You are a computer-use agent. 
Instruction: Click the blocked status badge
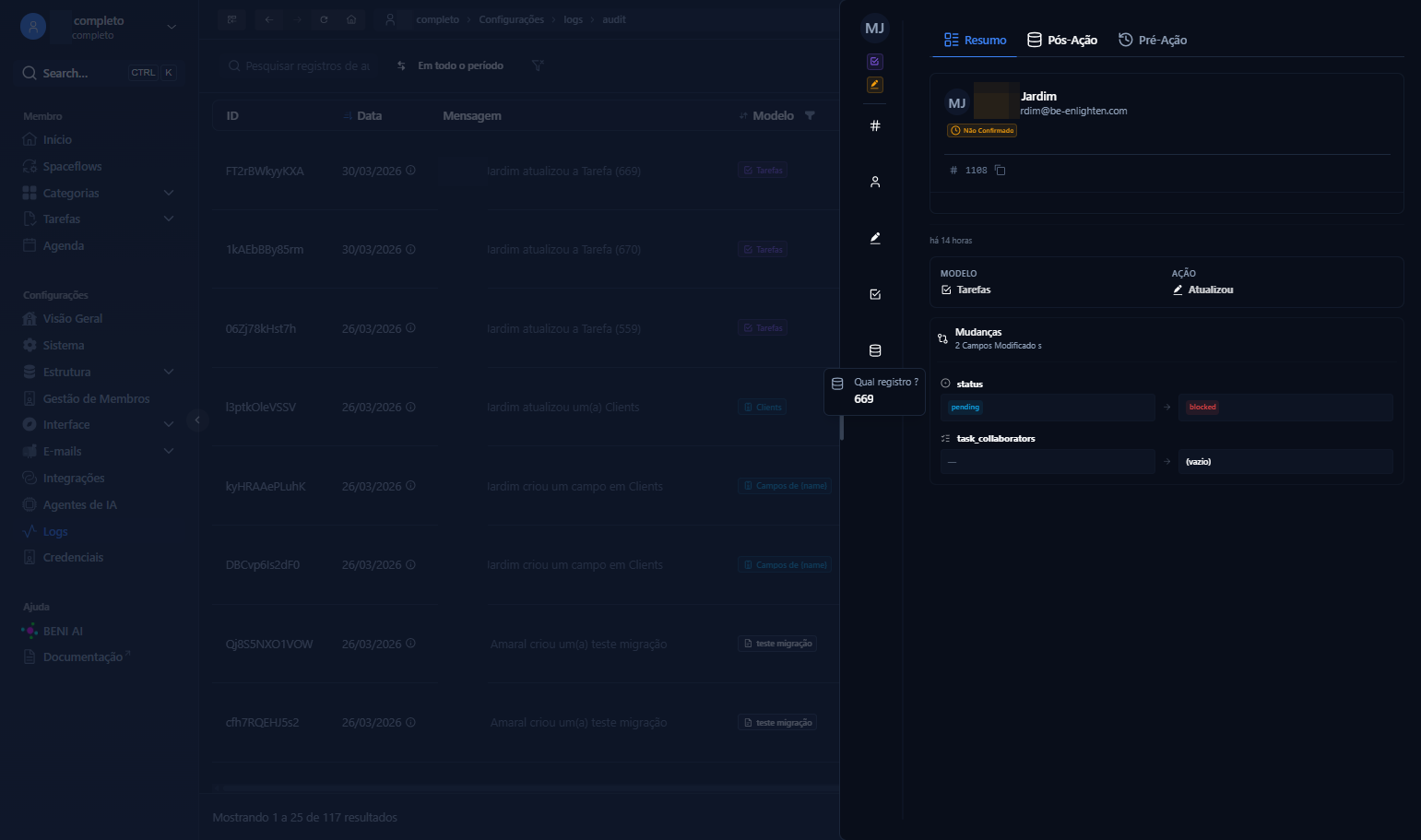click(x=1202, y=407)
